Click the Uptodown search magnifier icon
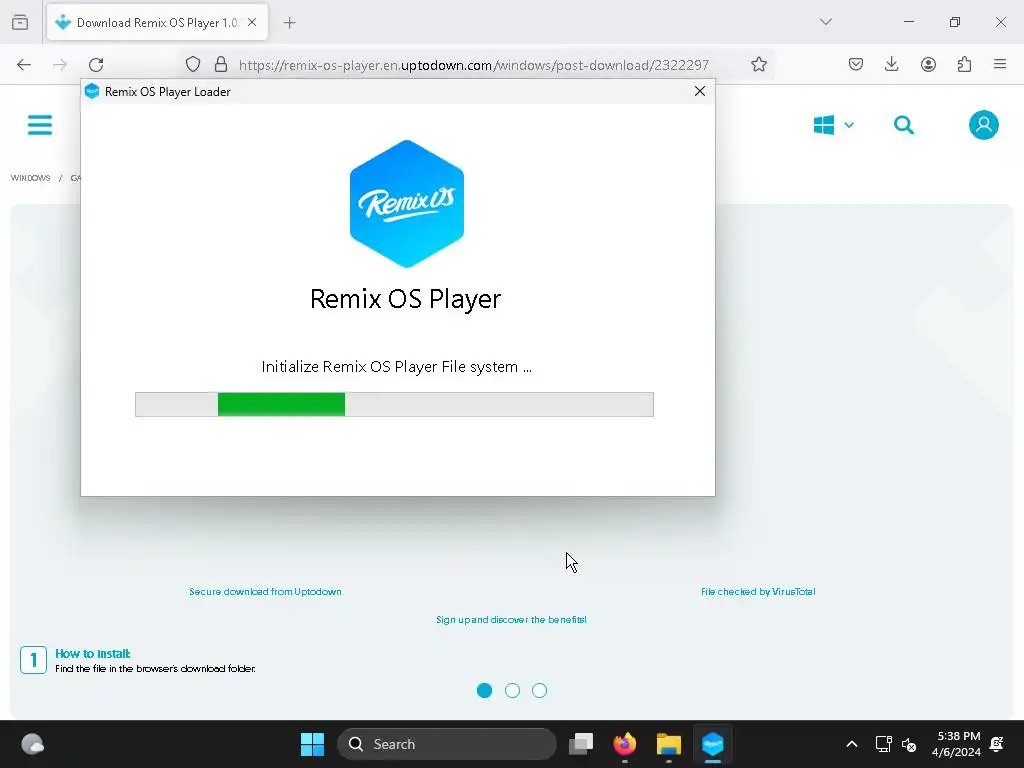The height and width of the screenshot is (768, 1024). pyautogui.click(x=904, y=125)
